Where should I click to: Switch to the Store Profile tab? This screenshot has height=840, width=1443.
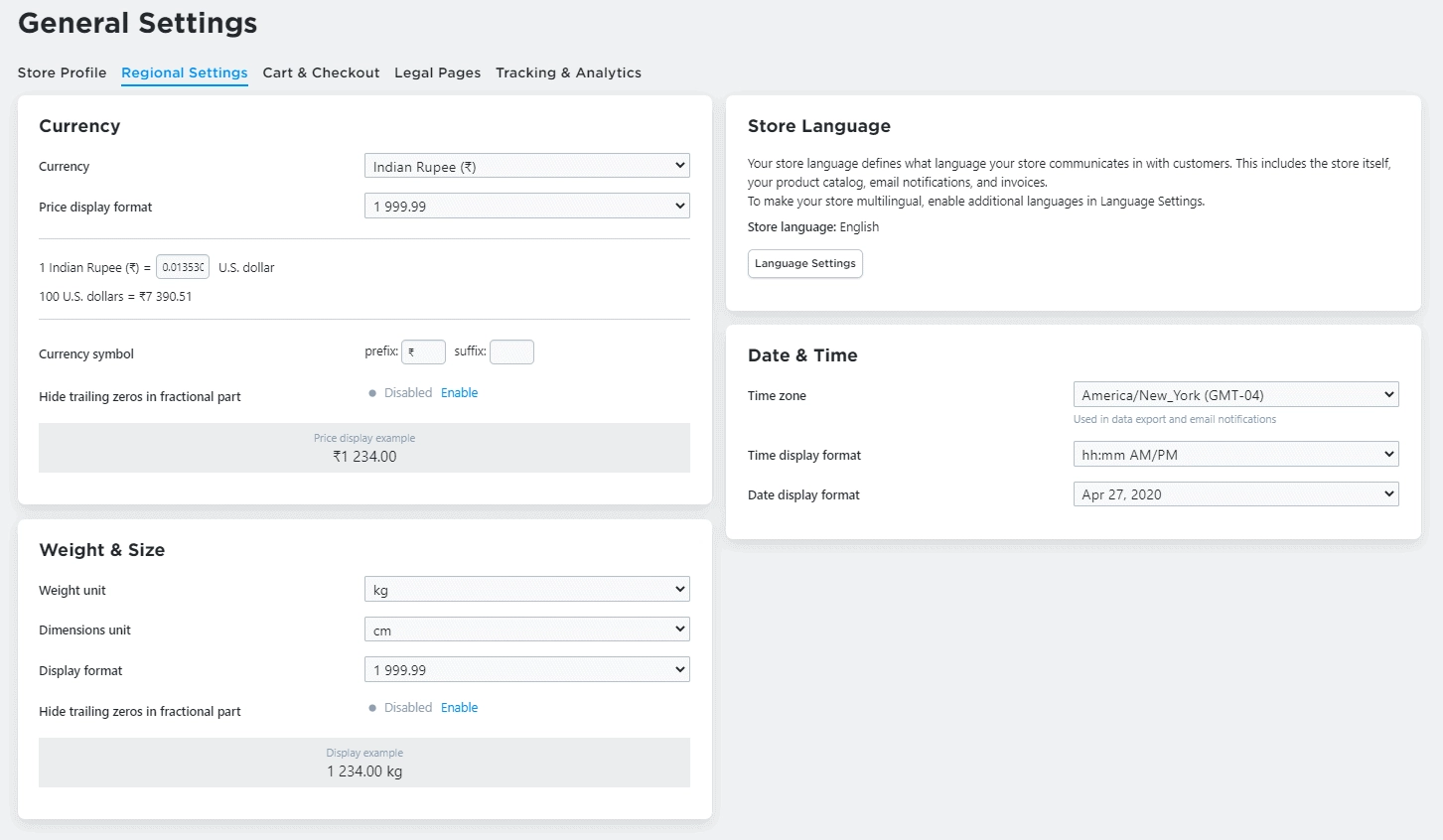[x=62, y=72]
